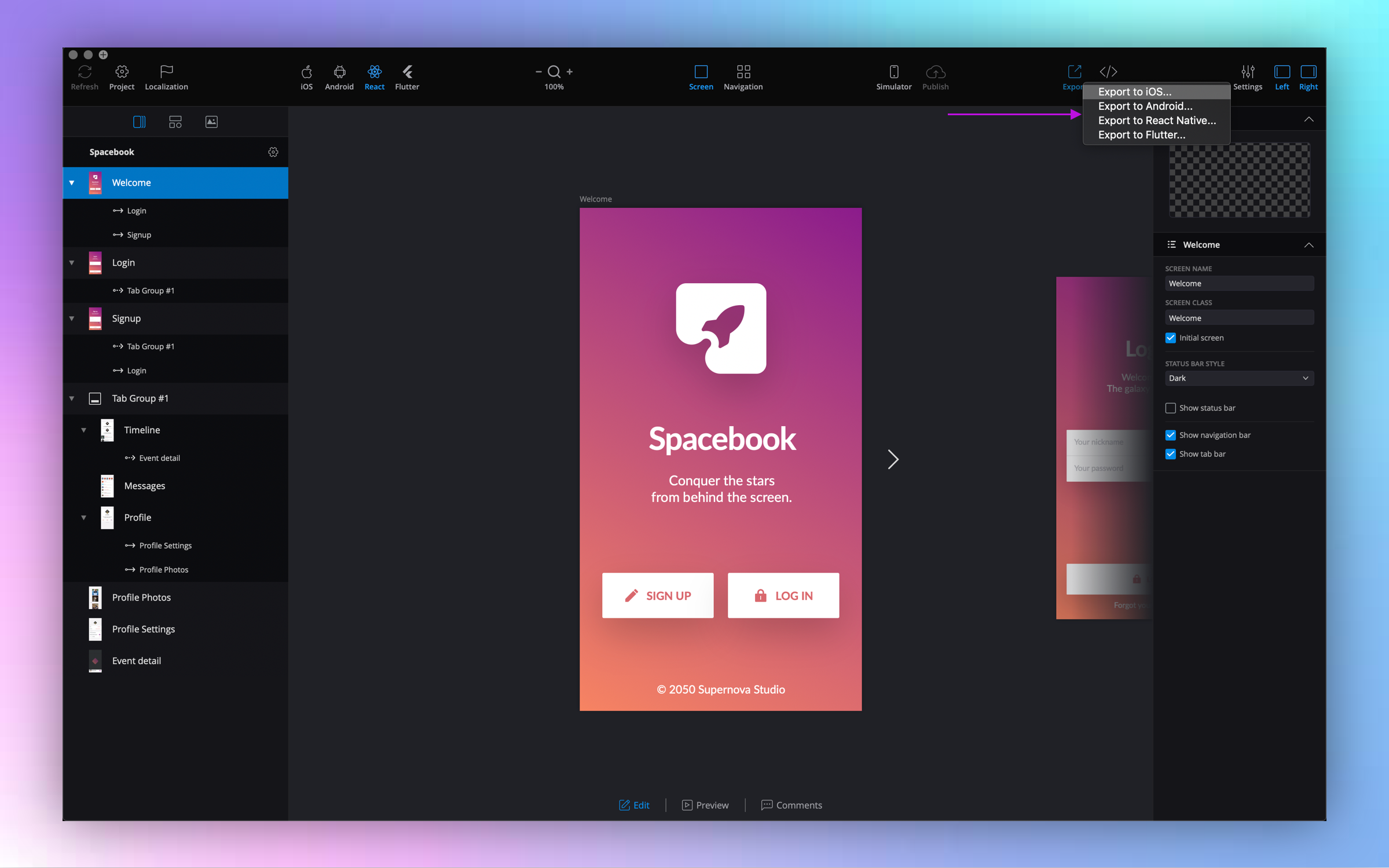Screen dimensions: 1389x868
Task: Click the Screen Name input field
Action: click(1238, 284)
